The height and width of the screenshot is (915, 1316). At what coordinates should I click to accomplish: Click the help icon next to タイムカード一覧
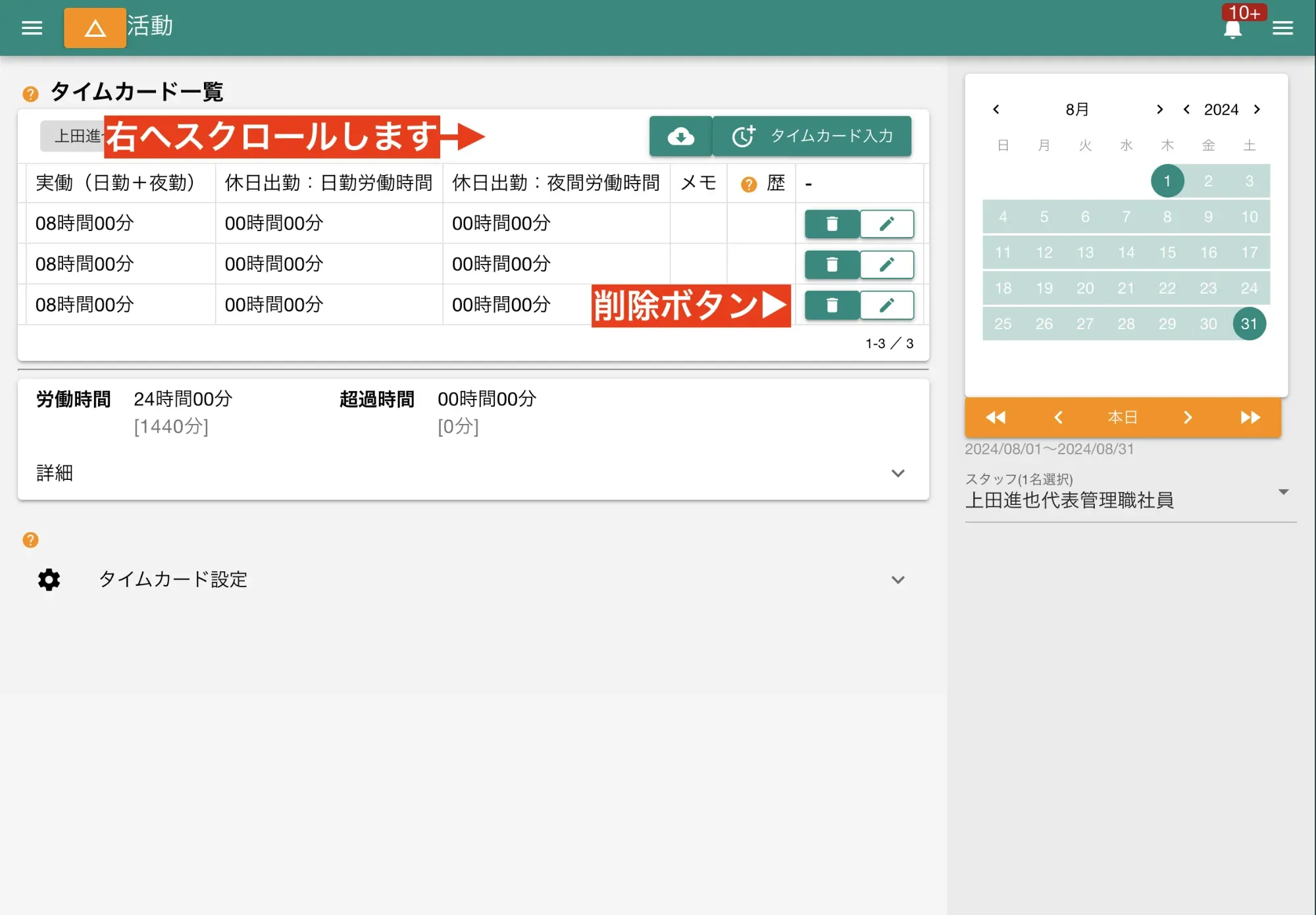pos(29,93)
